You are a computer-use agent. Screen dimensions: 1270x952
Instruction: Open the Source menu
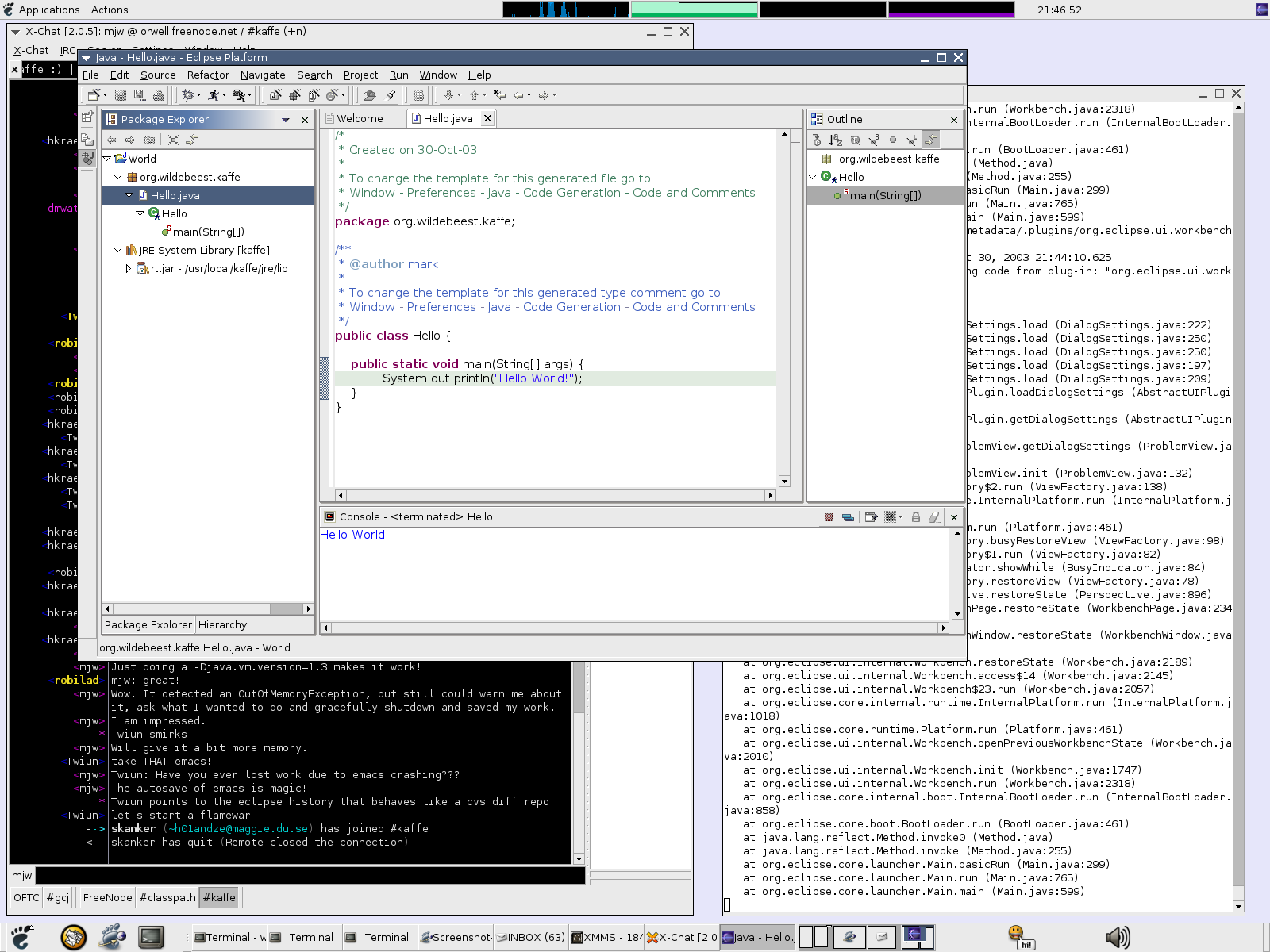[x=158, y=75]
